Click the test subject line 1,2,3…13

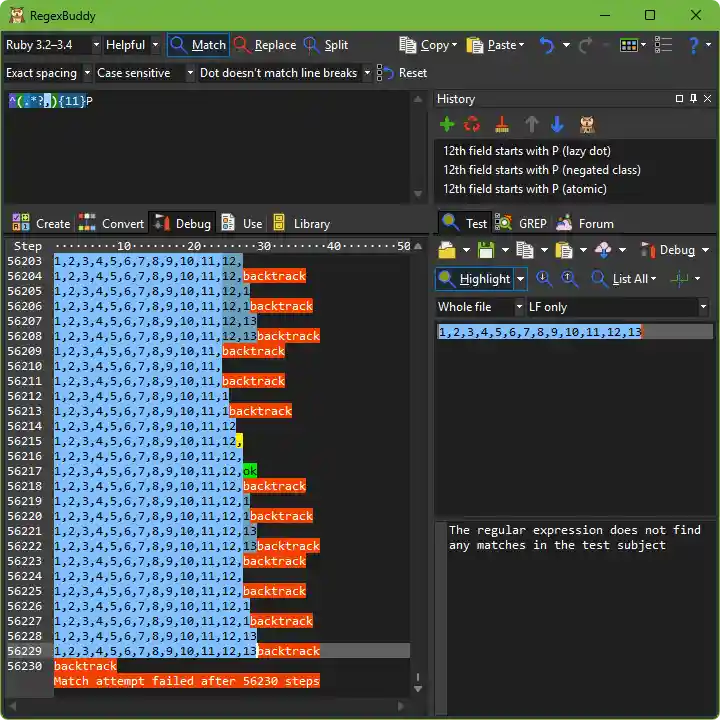pos(540,332)
